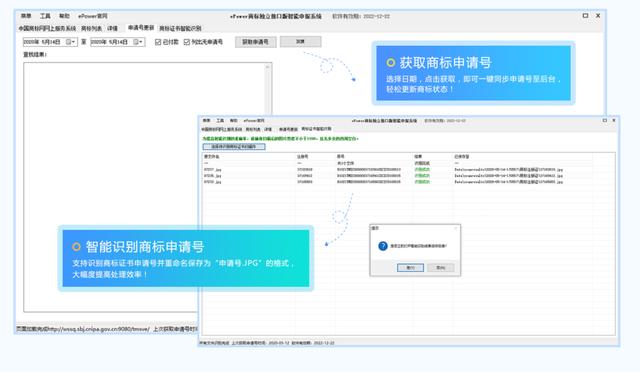640x372 pixels.
Task: Open 工具 menu in the back window
Action: coord(45,16)
